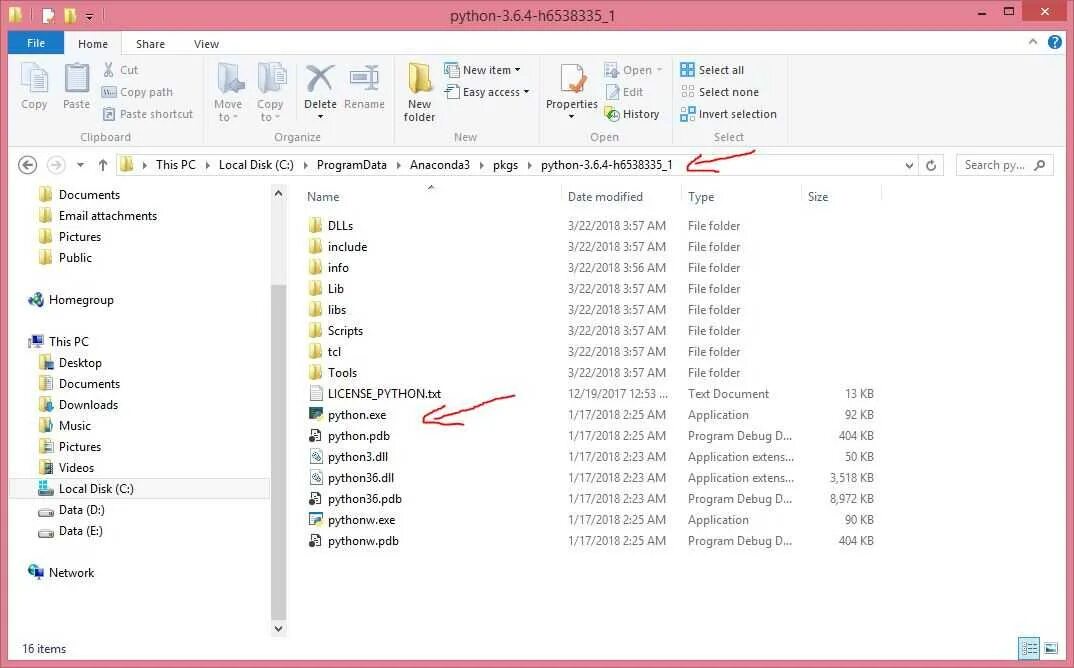Select the Tools folder
The width and height of the screenshot is (1074, 668).
[342, 373]
